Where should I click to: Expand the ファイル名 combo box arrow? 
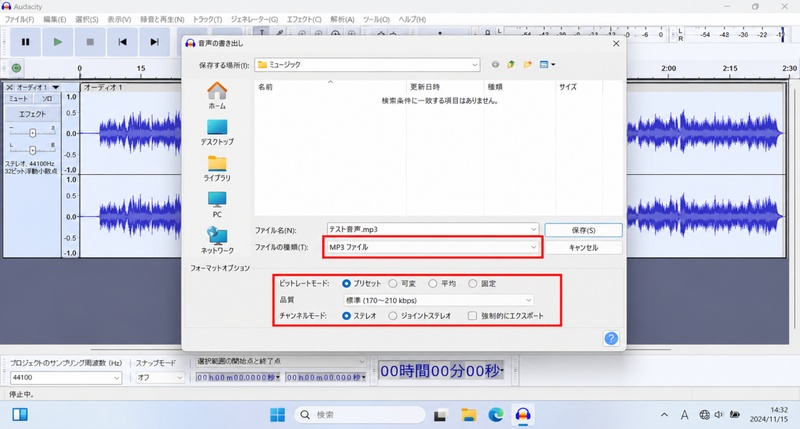tap(533, 230)
